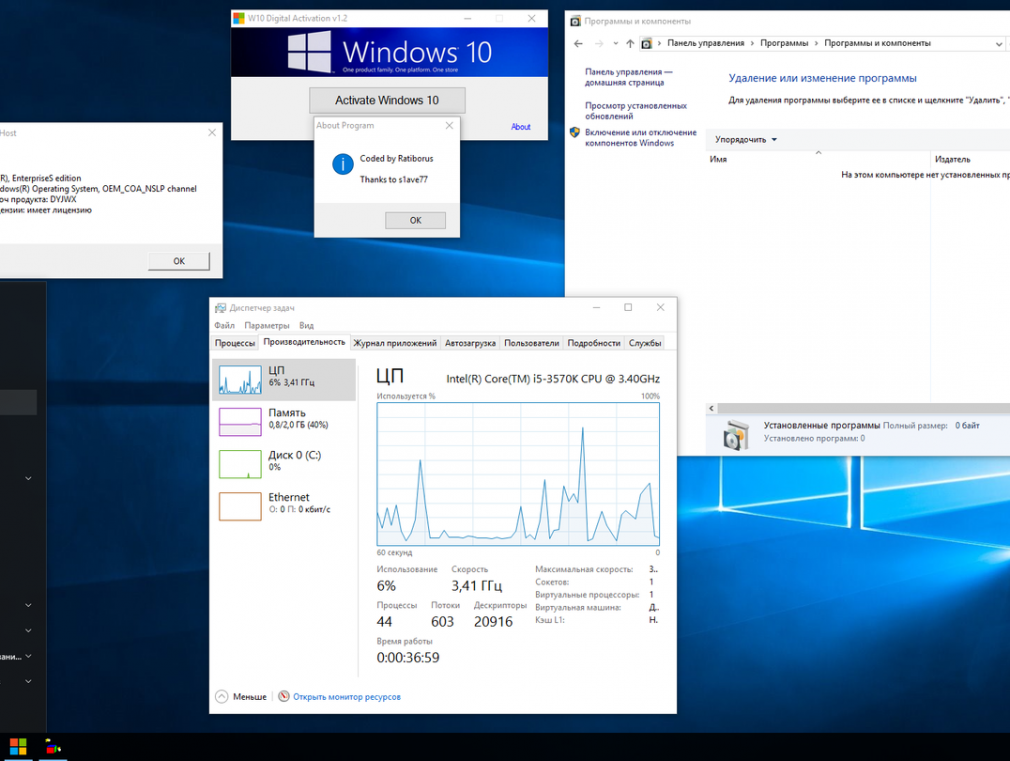The image size is (1010, 761).
Task: Navigate forward in Programs and Components window
Action: (599, 43)
